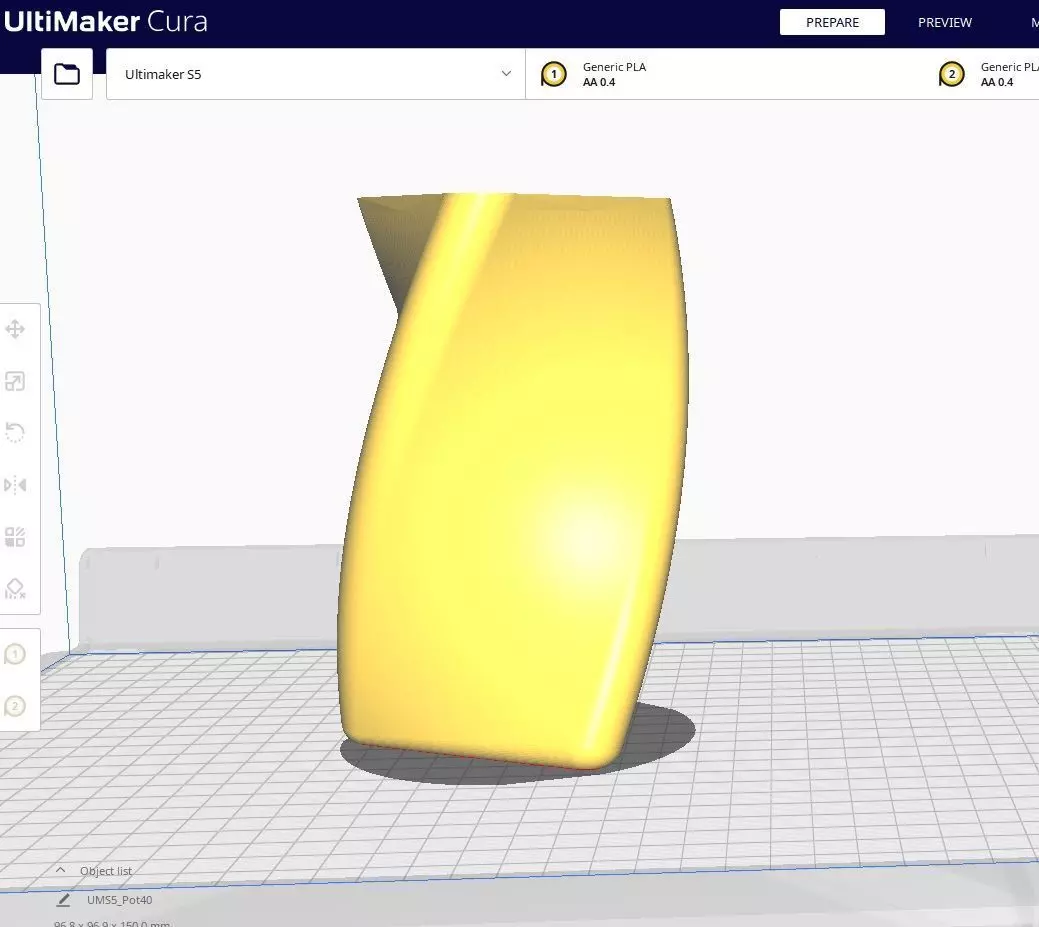Select the Rotate tool in sidebar
This screenshot has height=927, width=1039.
(x=15, y=433)
